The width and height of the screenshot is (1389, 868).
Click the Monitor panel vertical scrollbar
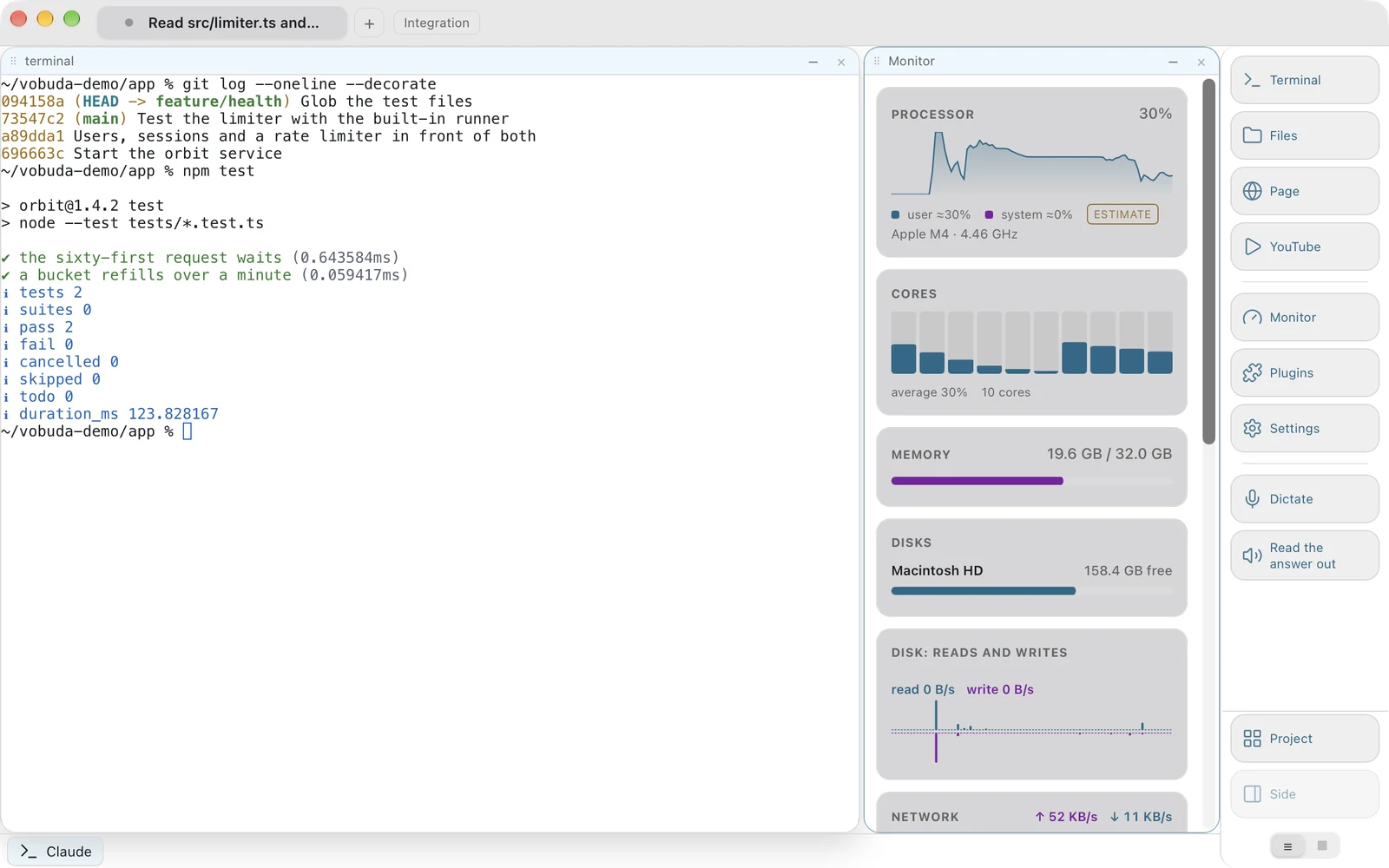tap(1208, 261)
